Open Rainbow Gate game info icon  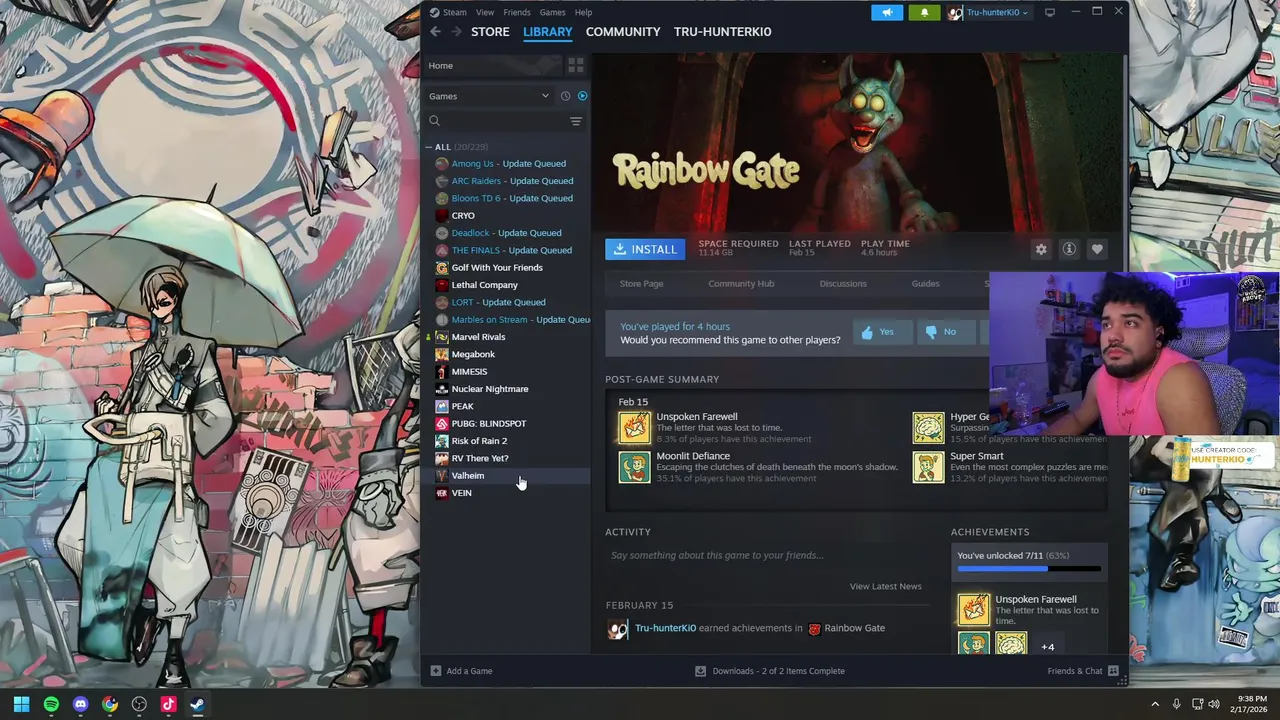pos(1069,249)
